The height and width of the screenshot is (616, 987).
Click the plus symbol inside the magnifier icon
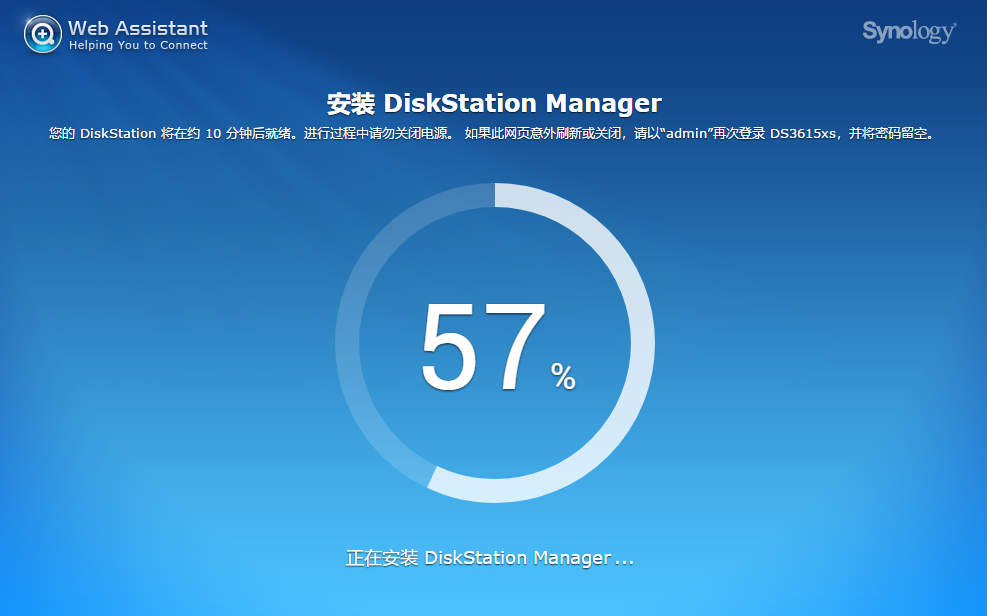coord(41,32)
